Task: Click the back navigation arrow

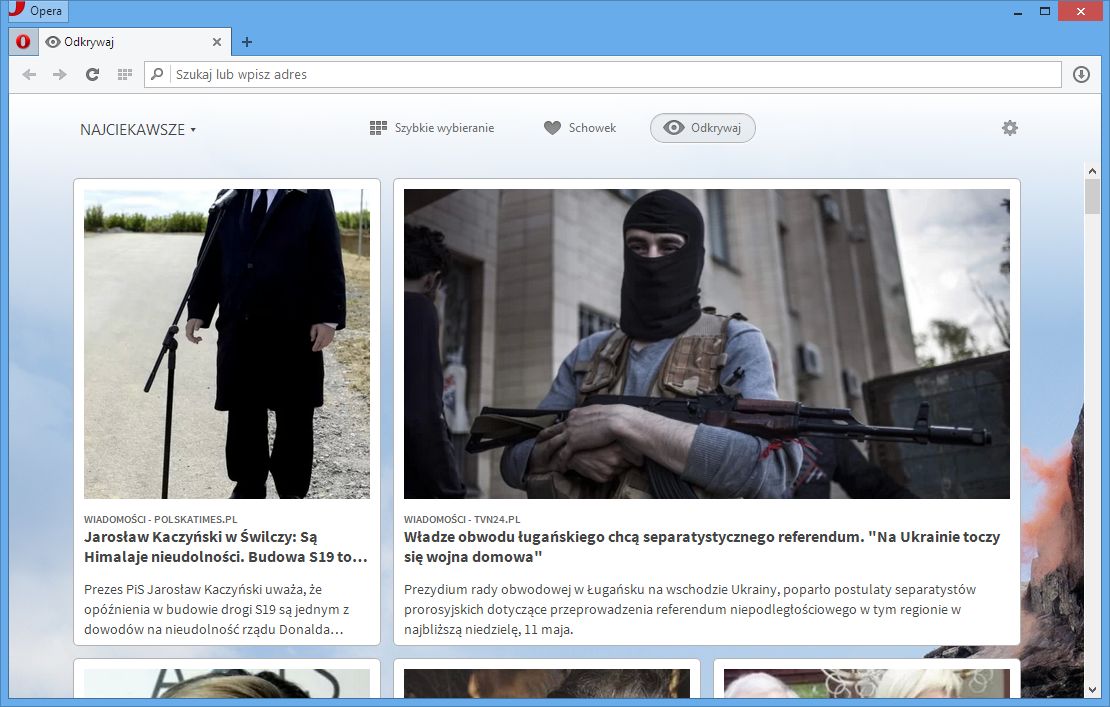Action: [28, 73]
